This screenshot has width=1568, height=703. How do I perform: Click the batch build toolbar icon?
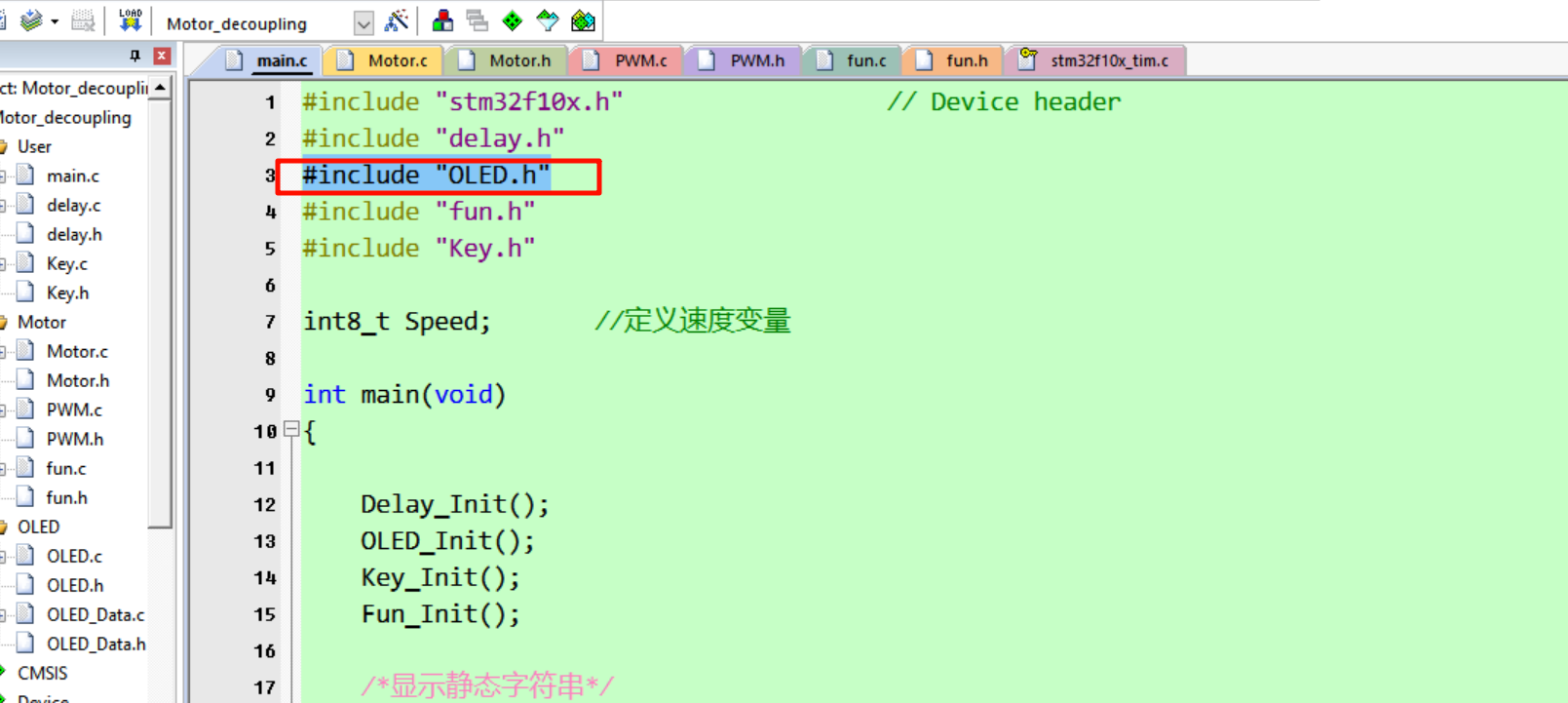pos(30,20)
